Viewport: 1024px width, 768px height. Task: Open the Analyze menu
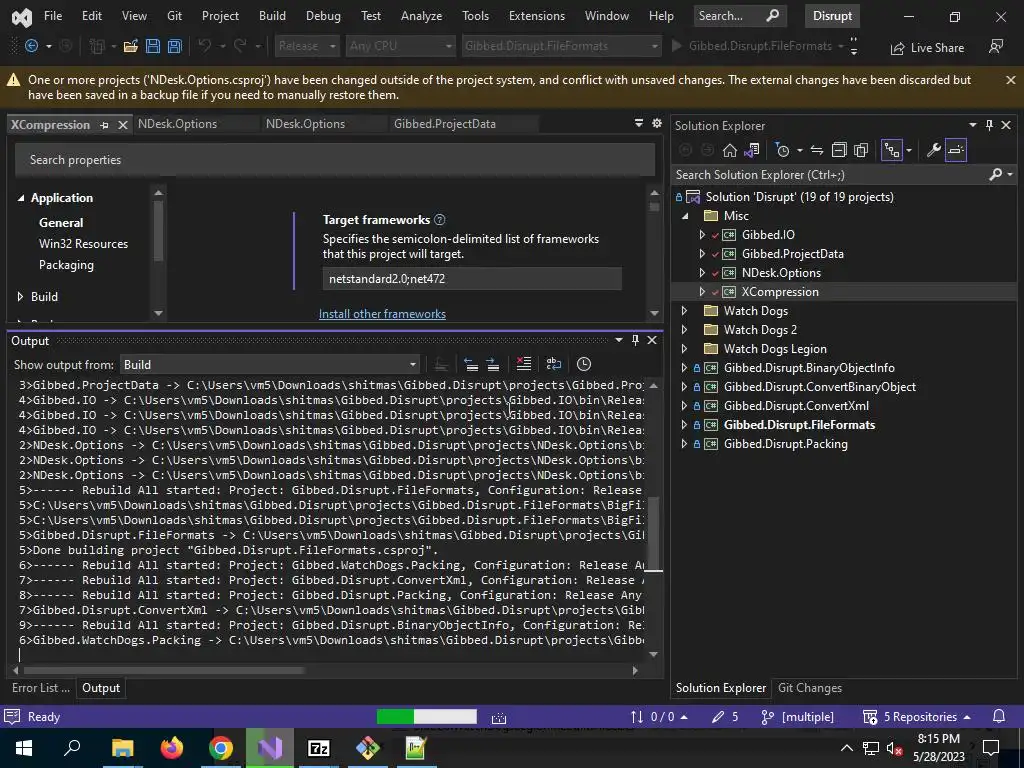pos(421,16)
